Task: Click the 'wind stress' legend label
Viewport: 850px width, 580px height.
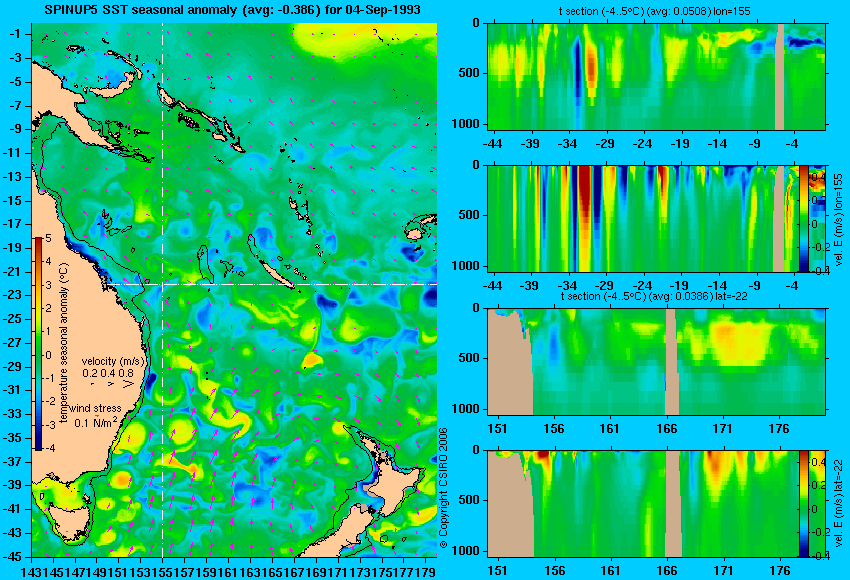Action: [95, 408]
